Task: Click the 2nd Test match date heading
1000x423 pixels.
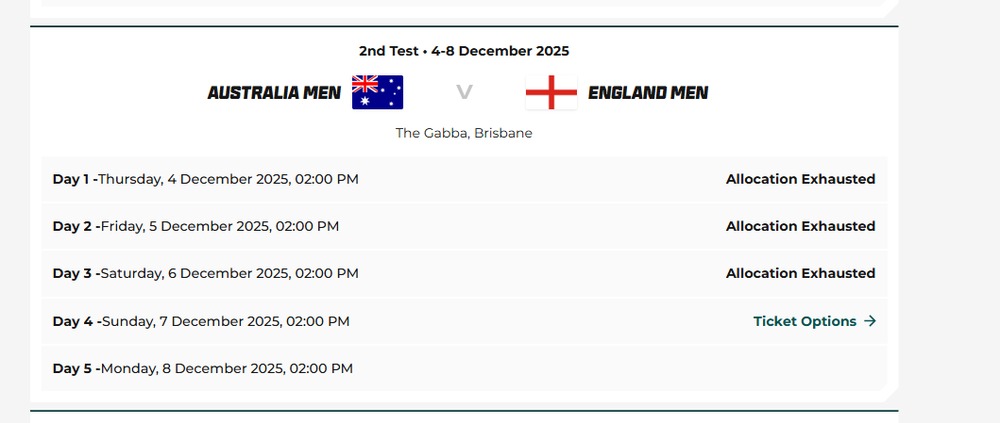Action: [x=464, y=50]
